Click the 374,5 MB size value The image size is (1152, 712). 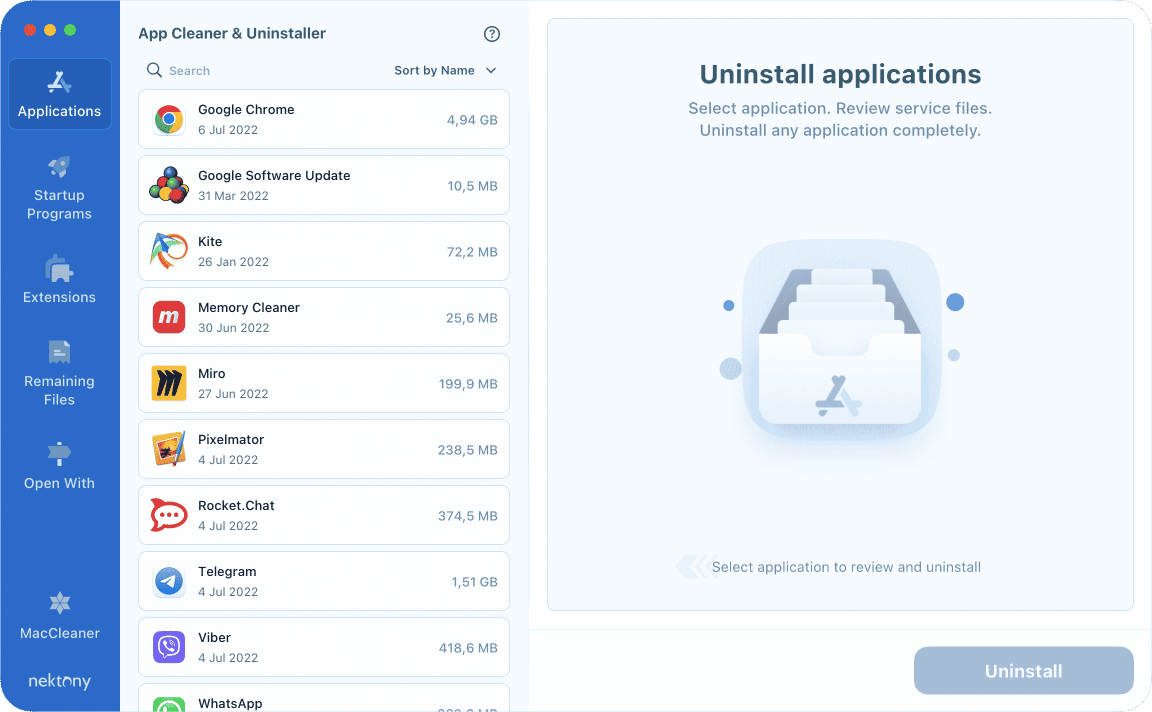pos(468,516)
